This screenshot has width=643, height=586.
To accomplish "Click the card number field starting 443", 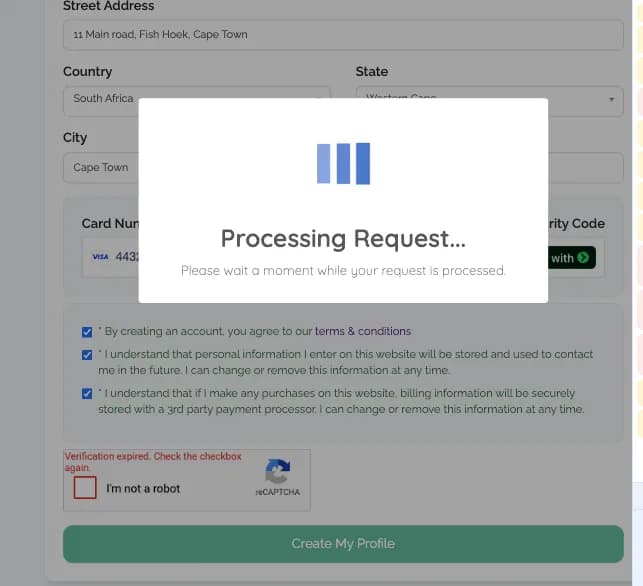I will pyautogui.click(x=111, y=258).
